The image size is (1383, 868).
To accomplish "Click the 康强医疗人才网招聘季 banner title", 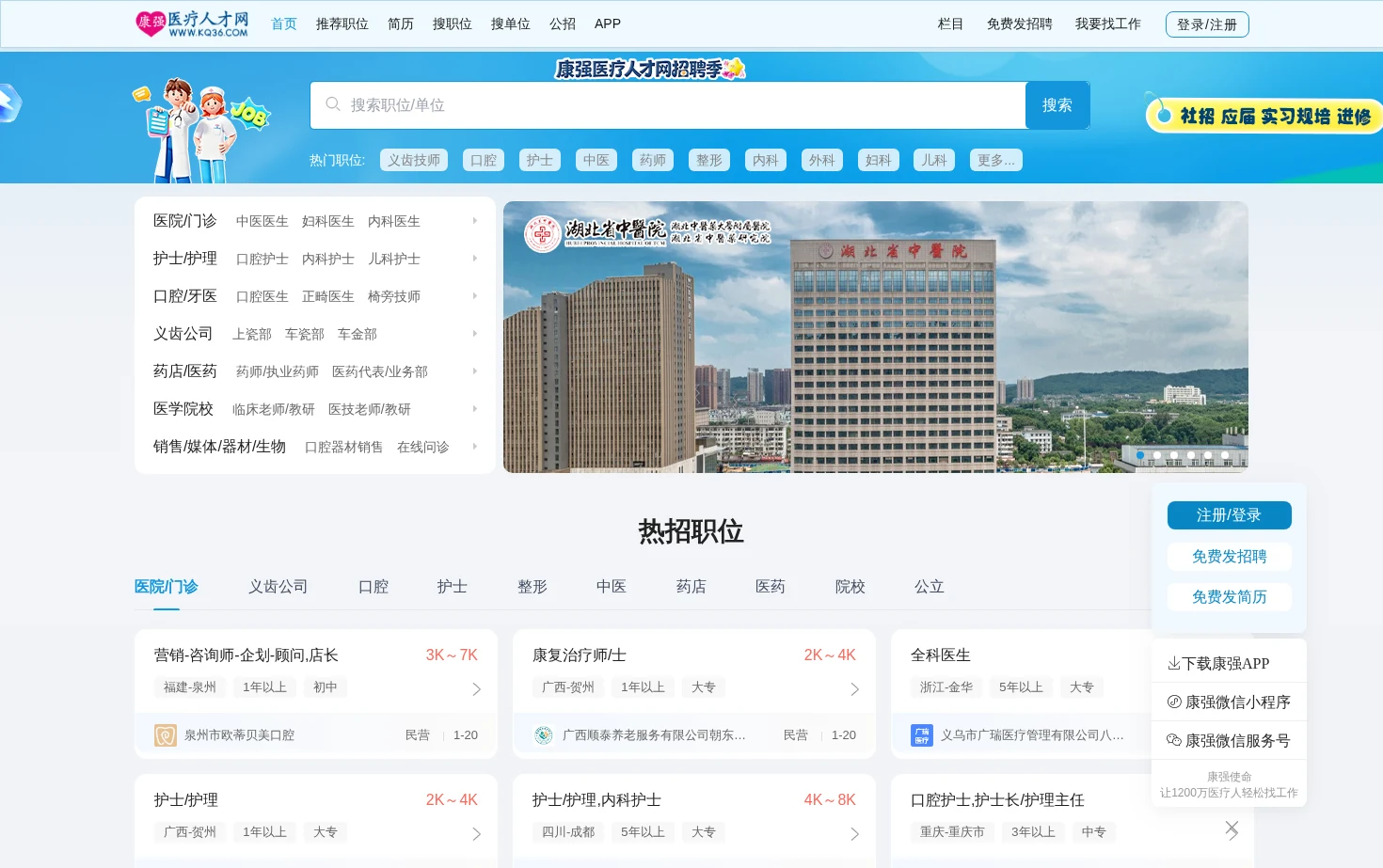I will [650, 69].
